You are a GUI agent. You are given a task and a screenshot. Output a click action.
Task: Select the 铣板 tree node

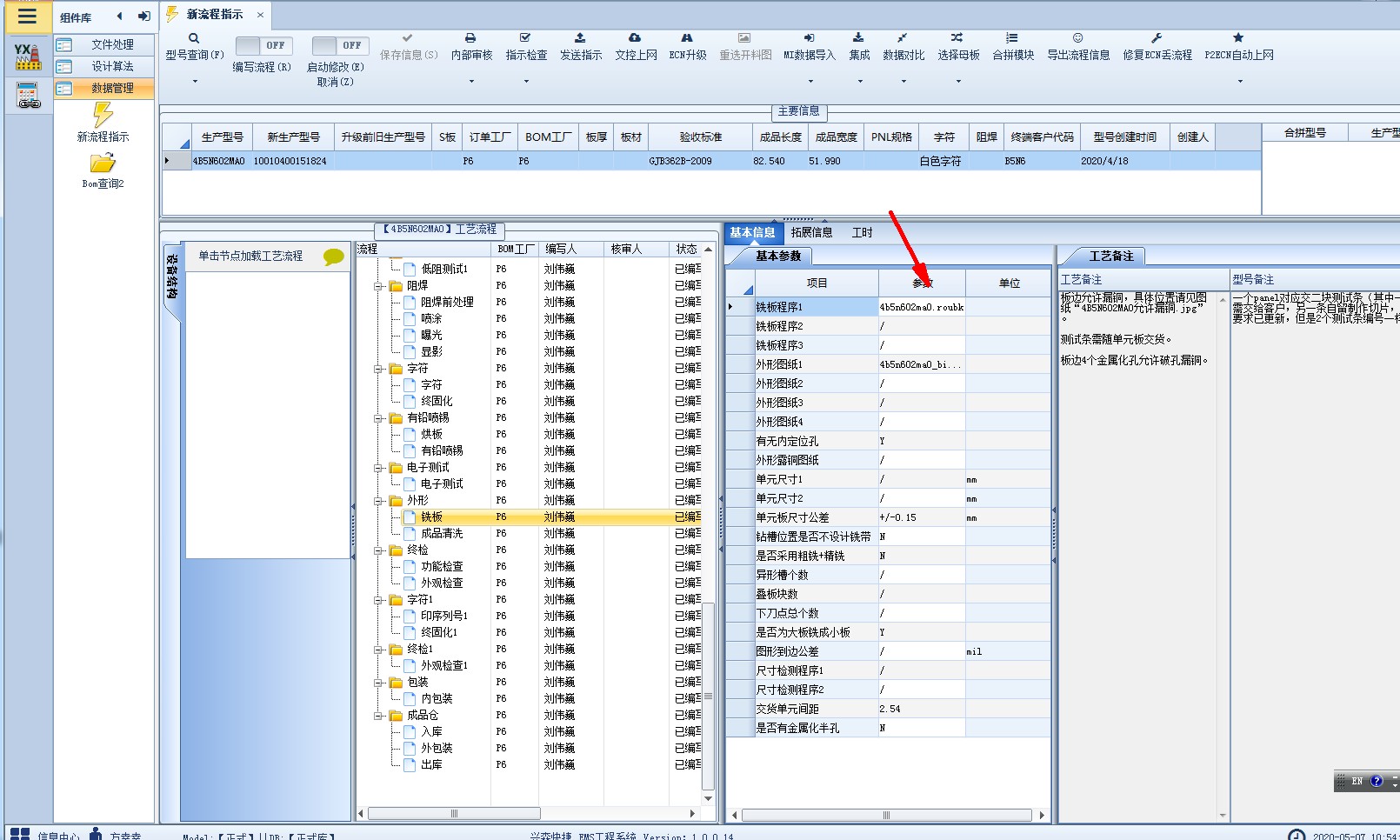pos(431,517)
